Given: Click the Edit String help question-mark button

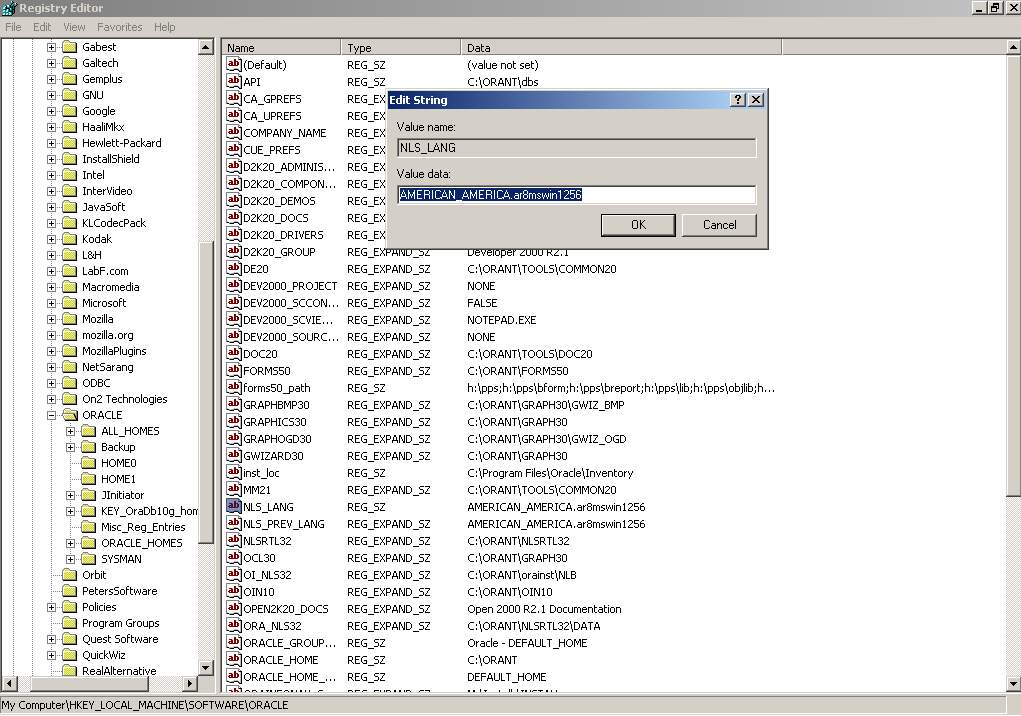Looking at the screenshot, I should [x=738, y=100].
